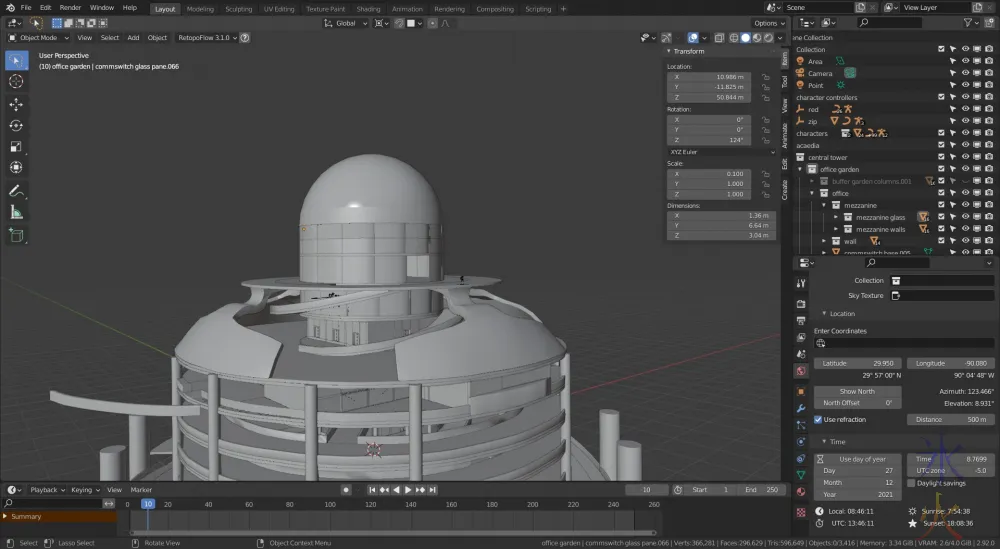The height and width of the screenshot is (549, 1000).
Task: Open the Add menu in viewport header
Action: point(133,38)
